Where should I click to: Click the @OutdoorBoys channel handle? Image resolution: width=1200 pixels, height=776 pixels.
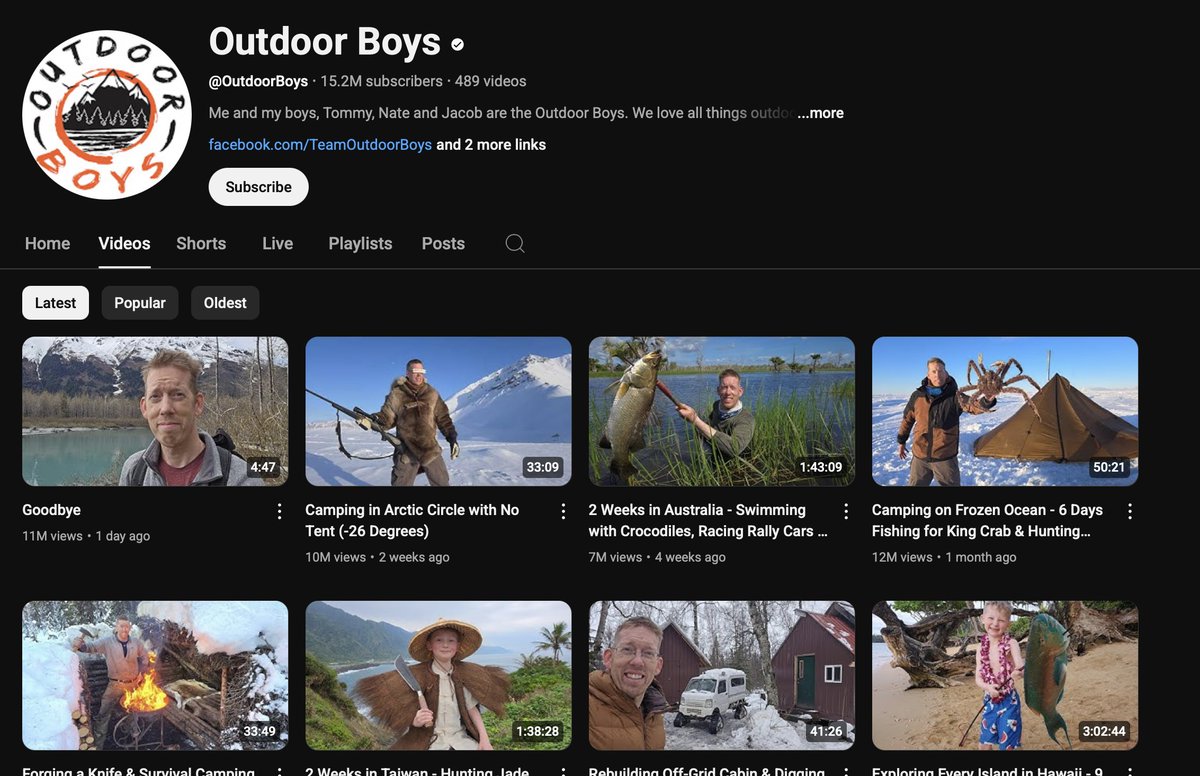click(x=258, y=81)
